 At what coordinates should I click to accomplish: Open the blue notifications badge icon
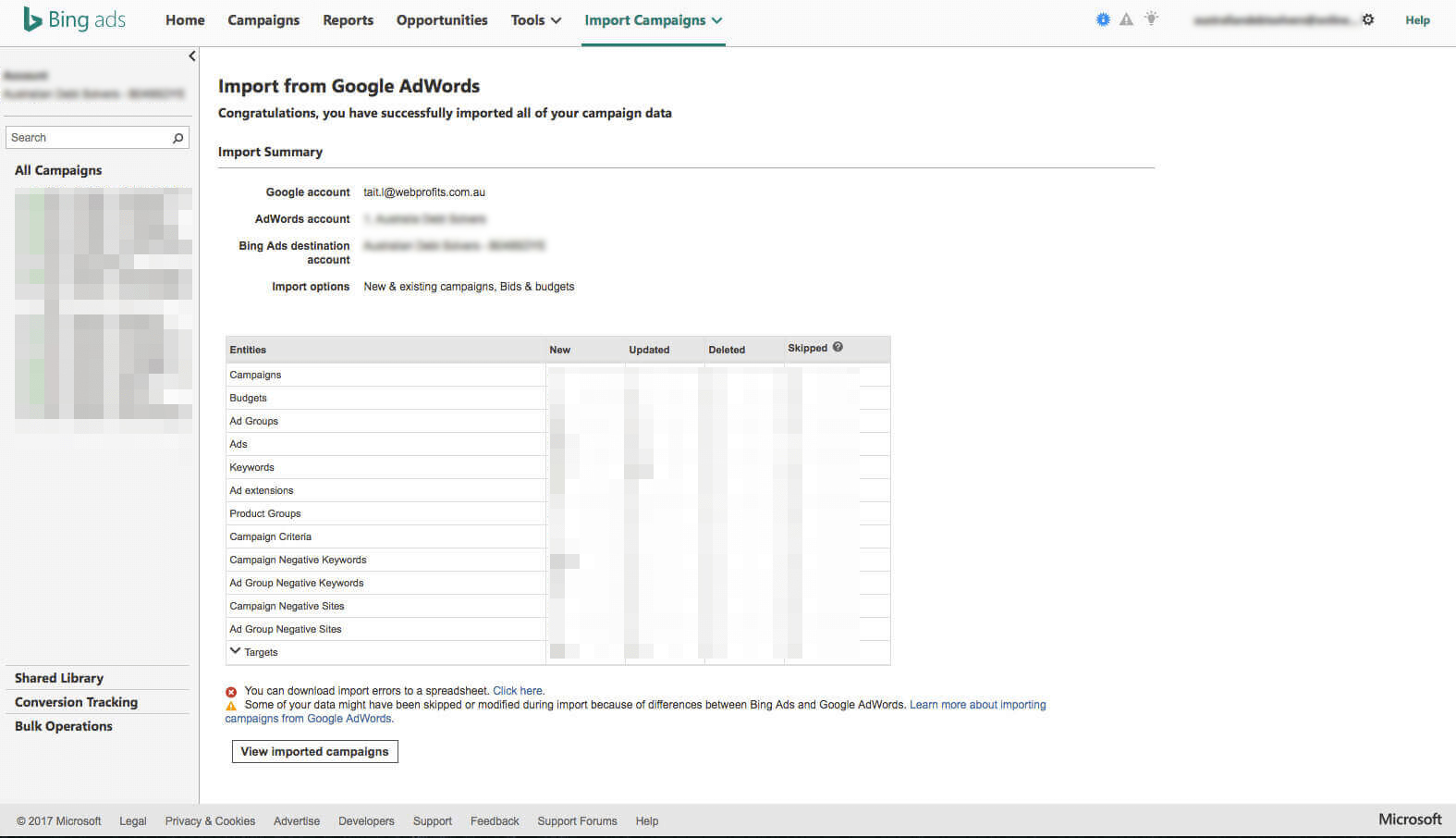pos(1102,19)
